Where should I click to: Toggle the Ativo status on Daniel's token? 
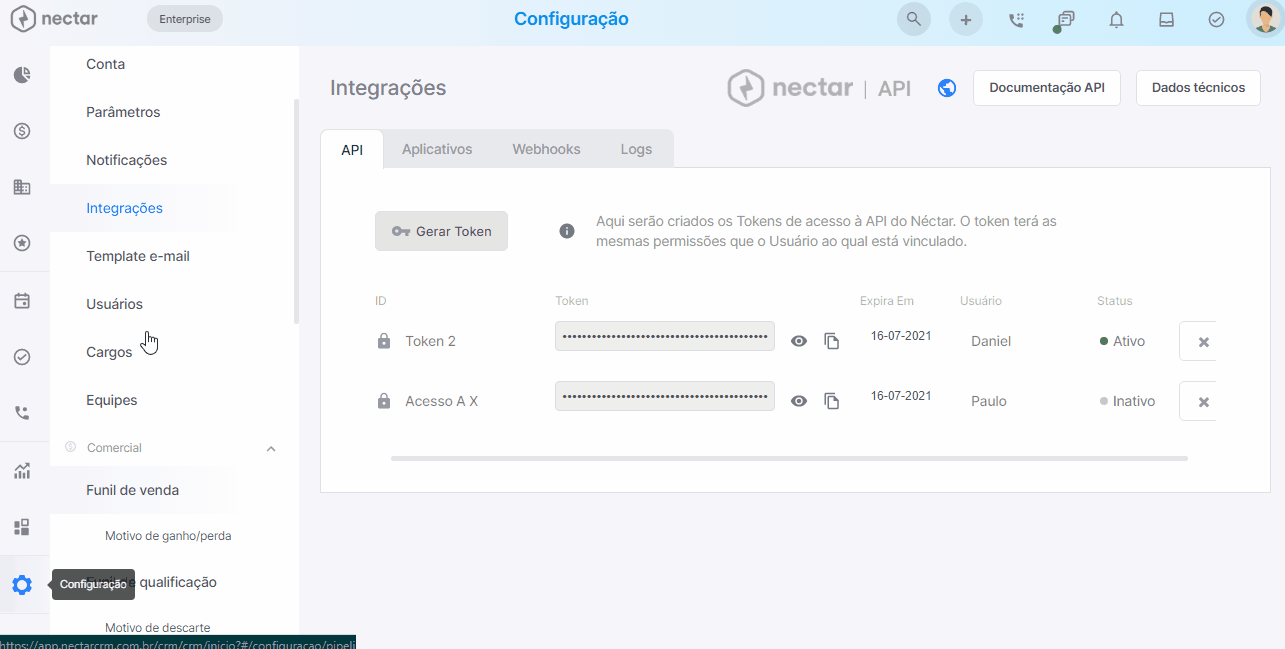pyautogui.click(x=1121, y=341)
